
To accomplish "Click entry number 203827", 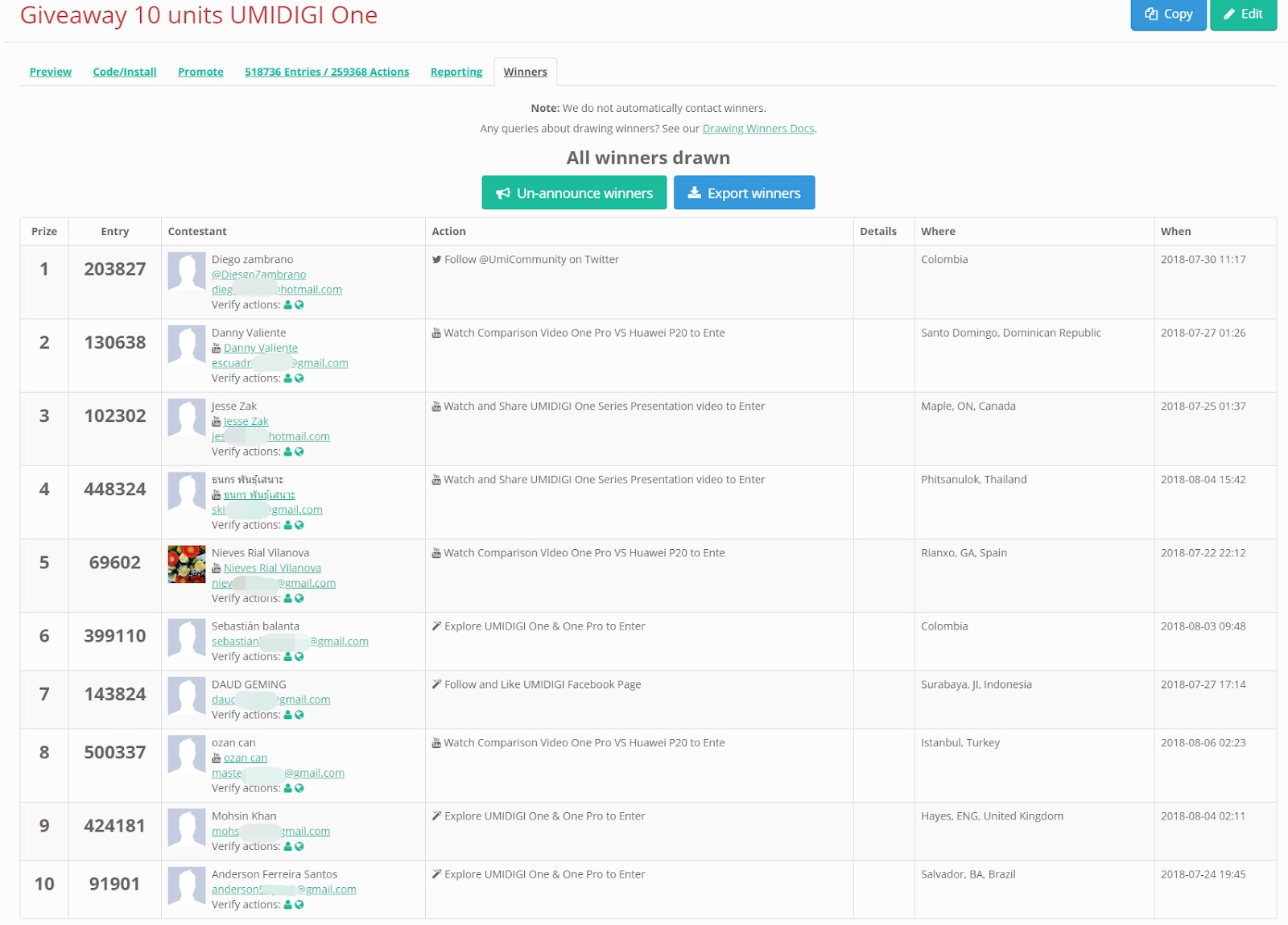I will (x=115, y=269).
